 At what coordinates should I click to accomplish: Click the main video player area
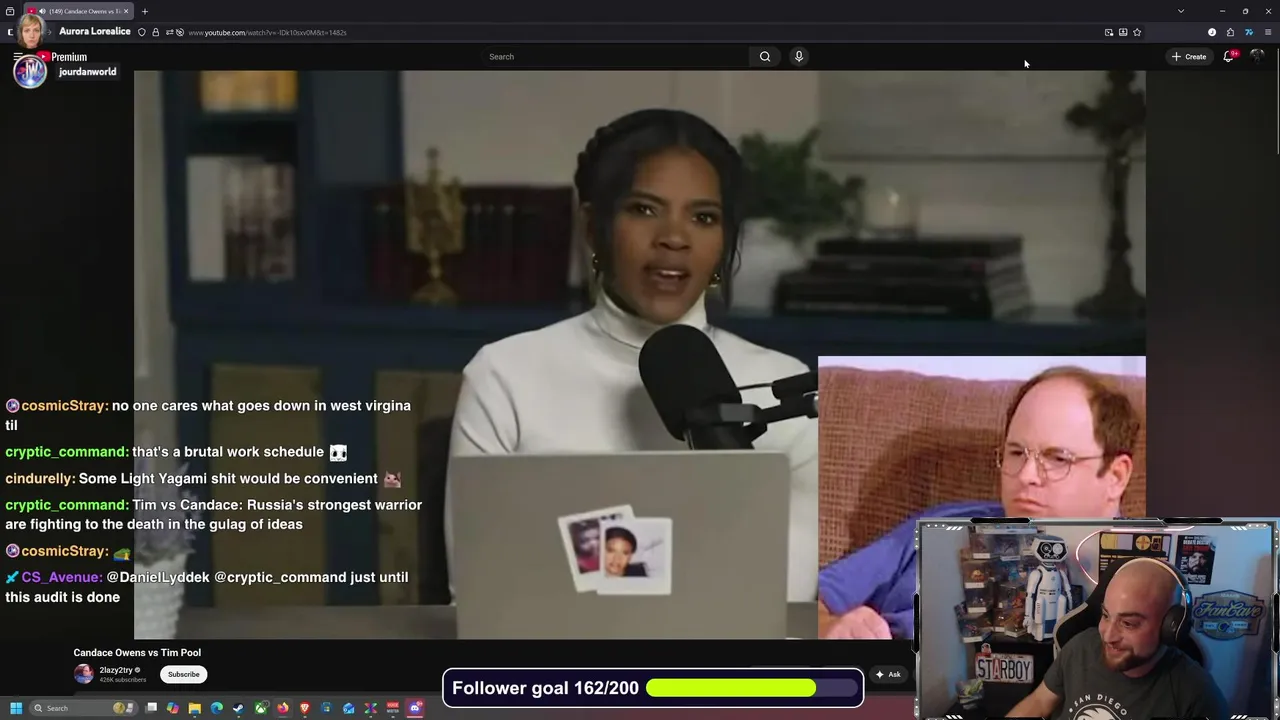click(x=640, y=354)
